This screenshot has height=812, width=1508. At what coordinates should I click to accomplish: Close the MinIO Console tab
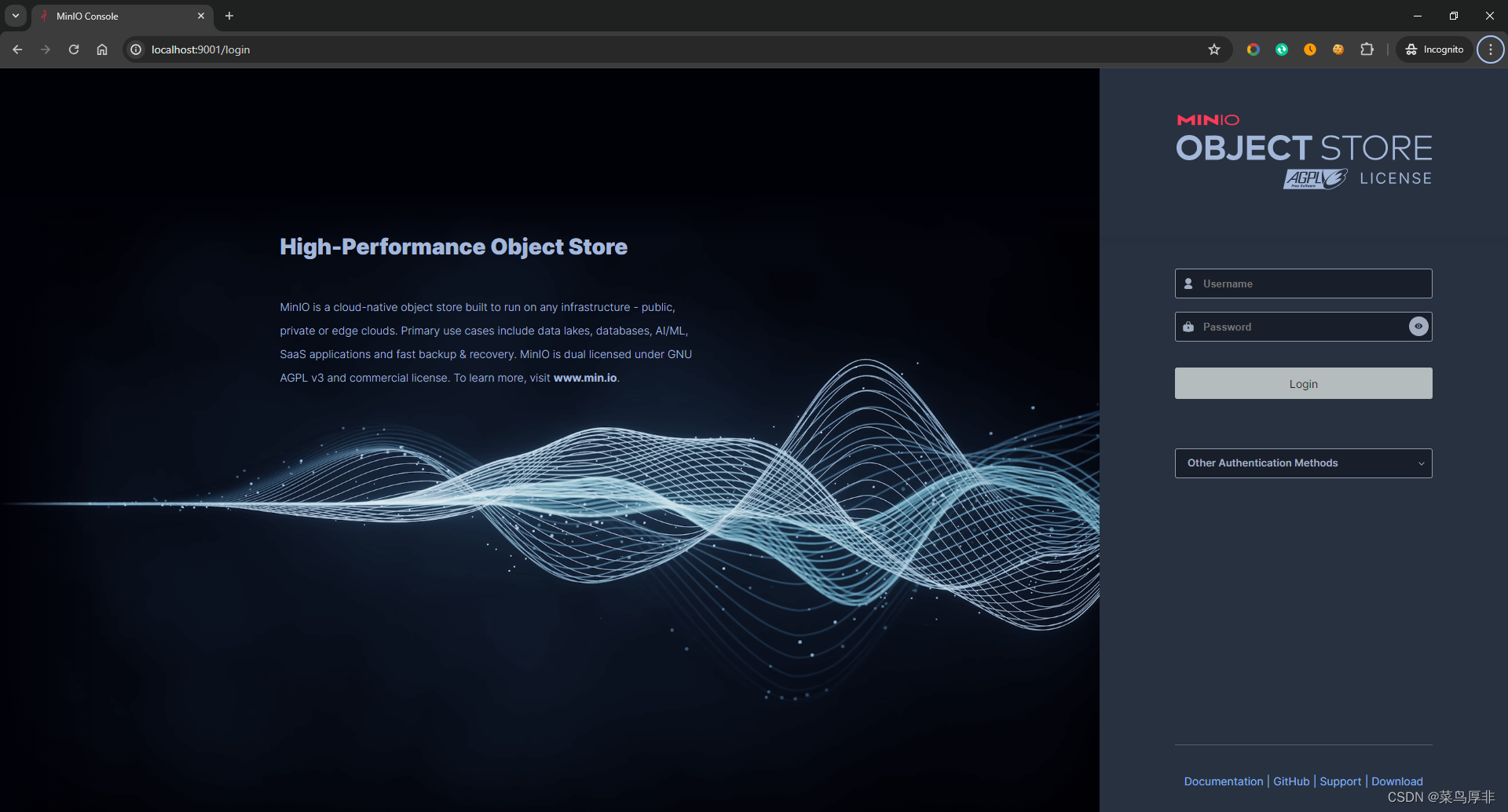click(201, 16)
